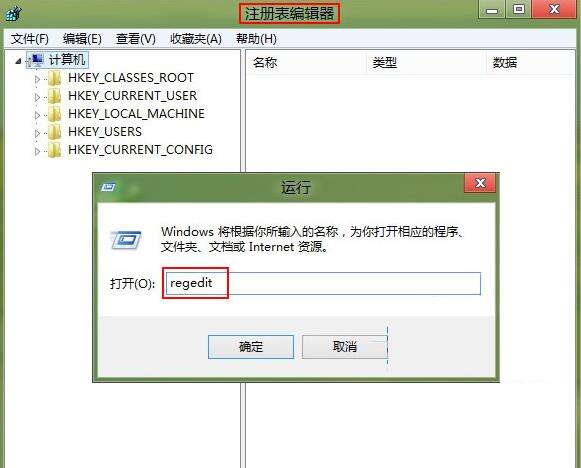
Task: Click the HKEY_LOCAL_MACHINE folder icon
Action: (x=54, y=114)
